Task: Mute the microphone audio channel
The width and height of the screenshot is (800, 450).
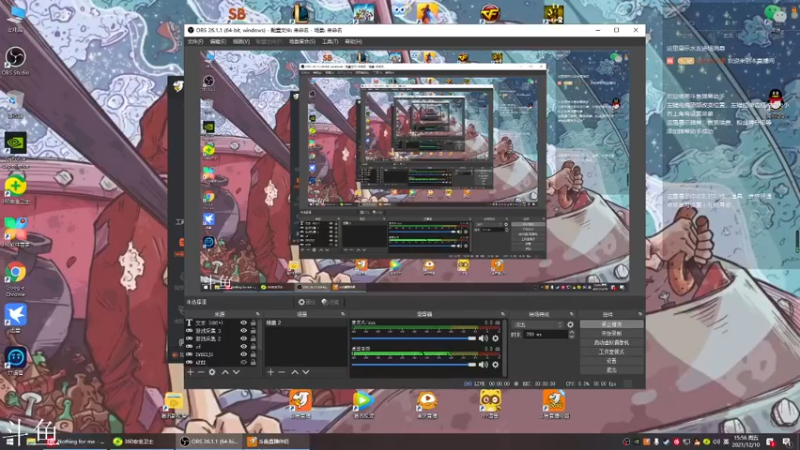Action: coord(483,338)
